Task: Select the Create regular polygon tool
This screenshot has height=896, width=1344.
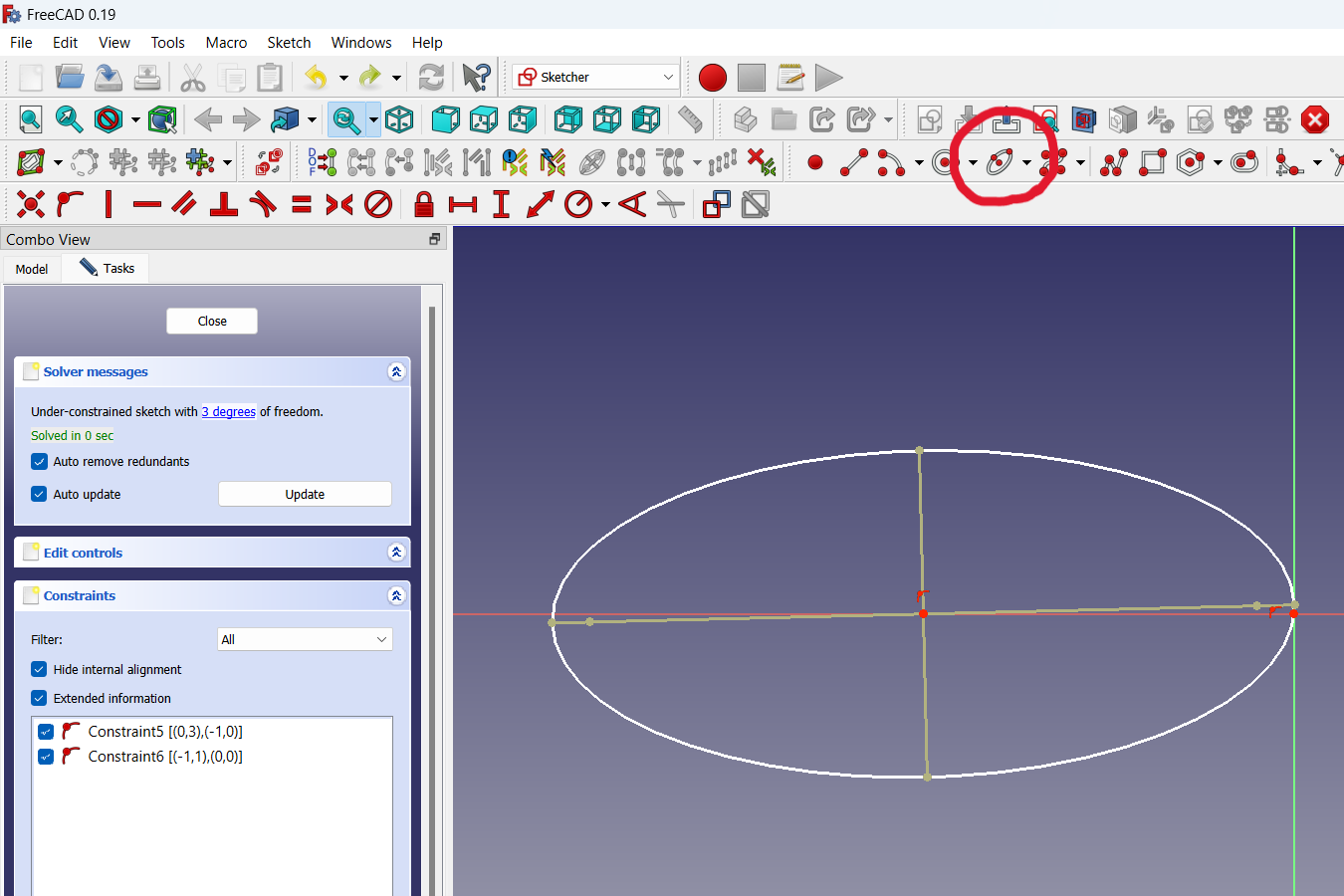Action: (x=1191, y=162)
